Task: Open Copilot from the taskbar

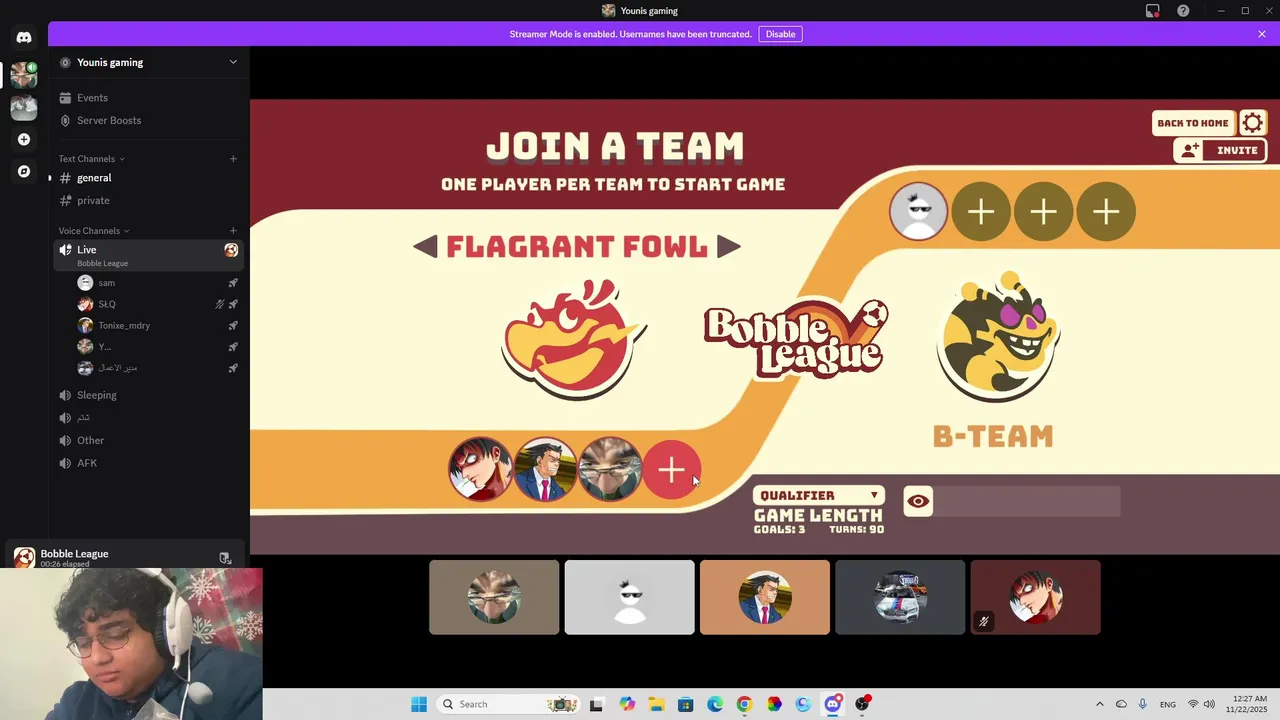Action: click(x=627, y=704)
